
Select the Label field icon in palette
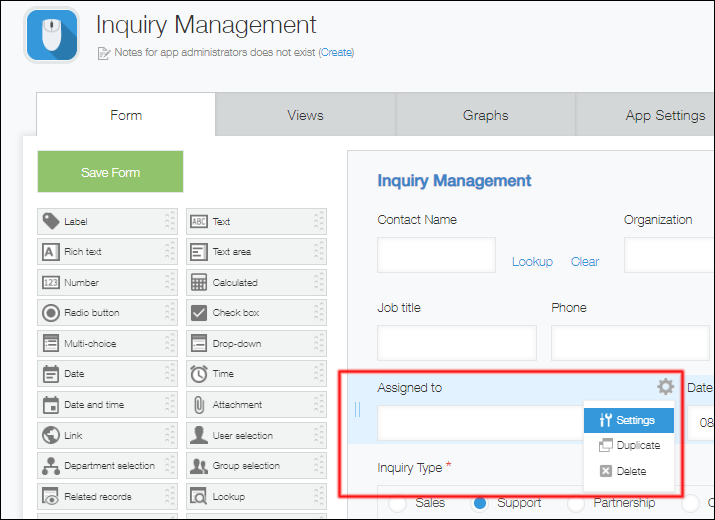click(50, 221)
